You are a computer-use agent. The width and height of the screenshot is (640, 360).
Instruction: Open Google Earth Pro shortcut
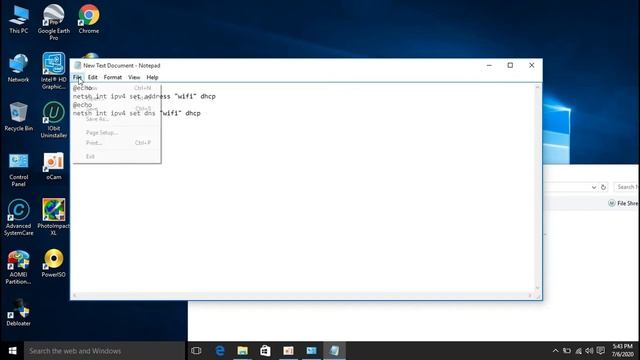coord(53,22)
